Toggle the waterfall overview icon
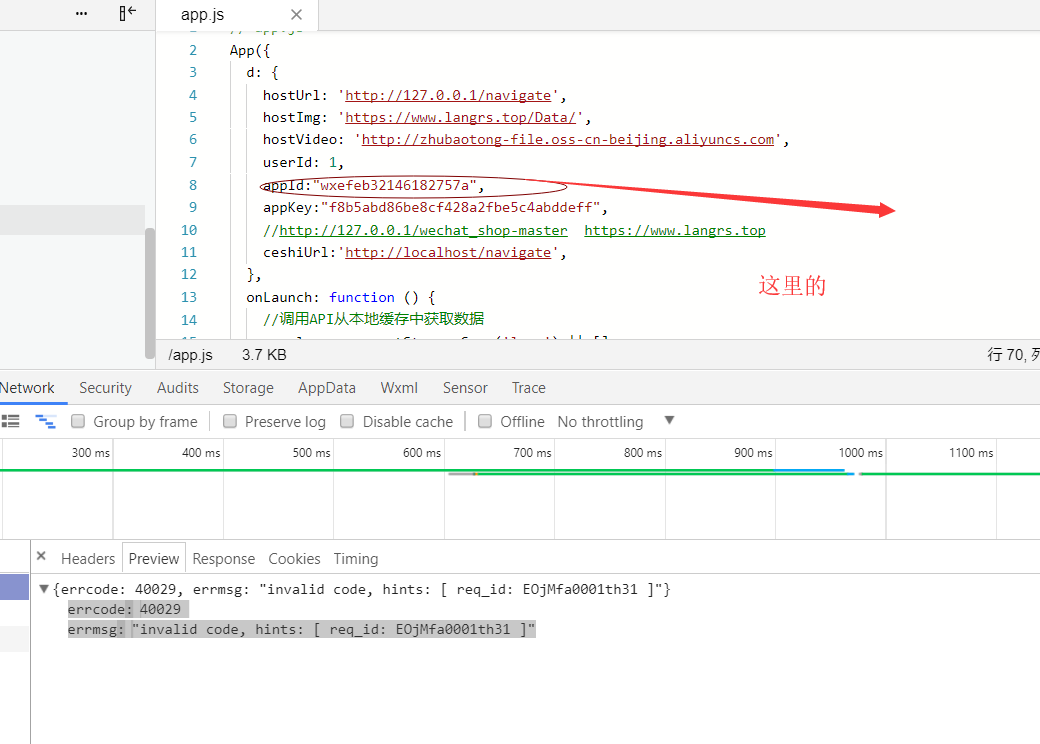 pyautogui.click(x=45, y=421)
